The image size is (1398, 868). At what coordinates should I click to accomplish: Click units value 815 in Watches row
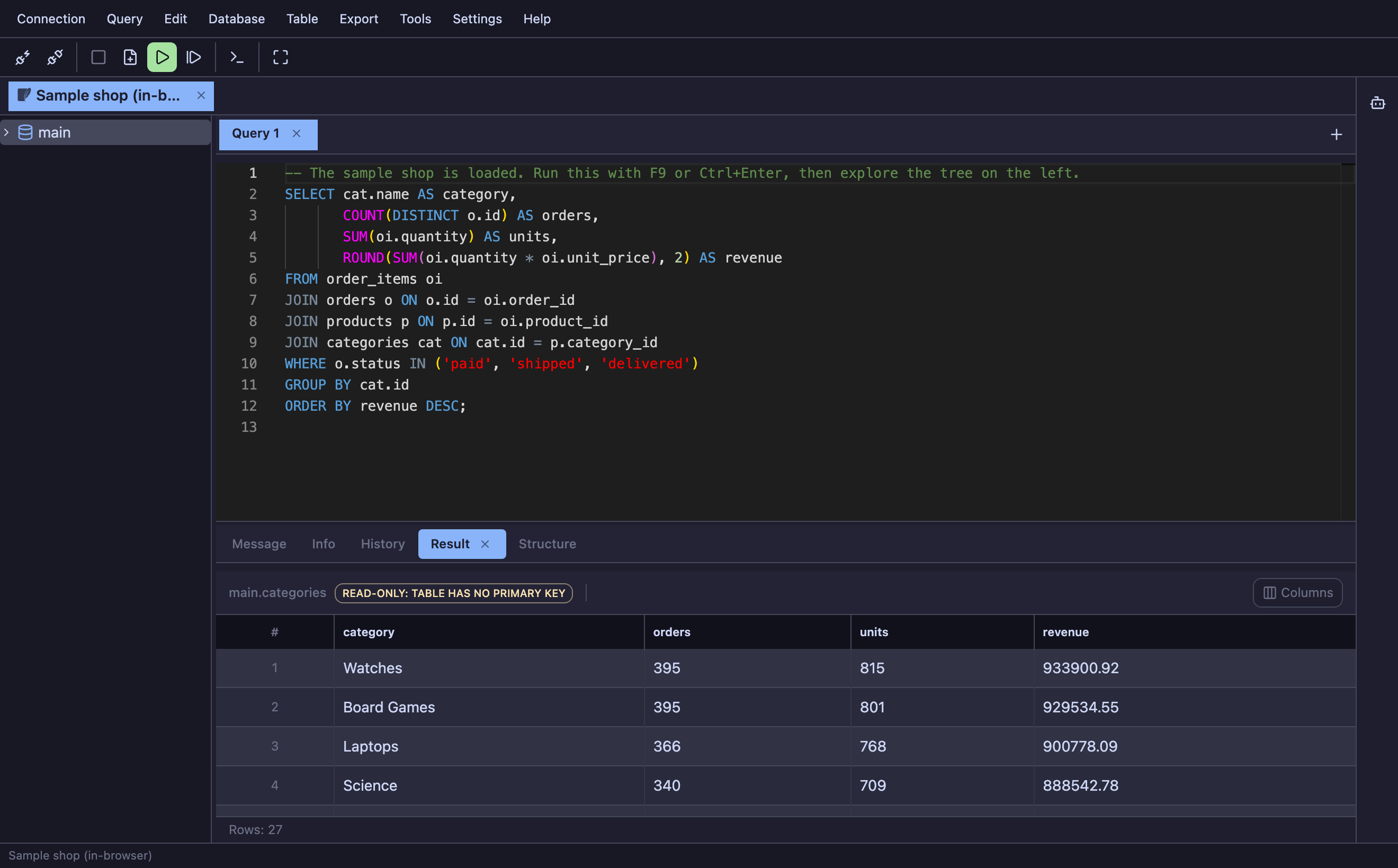tap(872, 668)
